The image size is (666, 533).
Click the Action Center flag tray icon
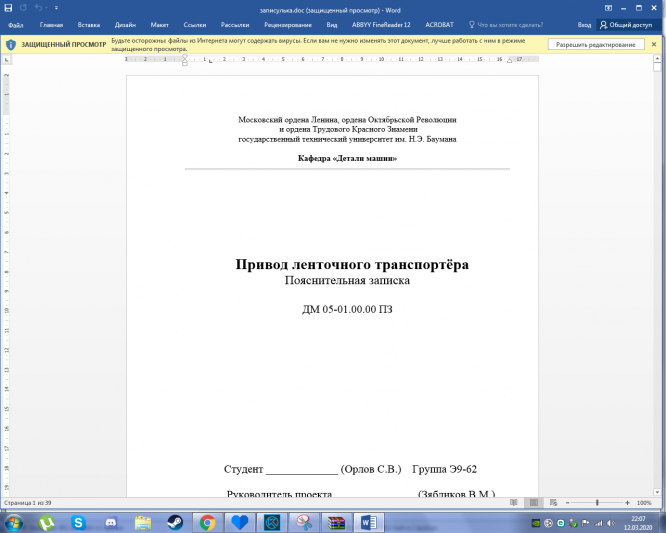586,523
